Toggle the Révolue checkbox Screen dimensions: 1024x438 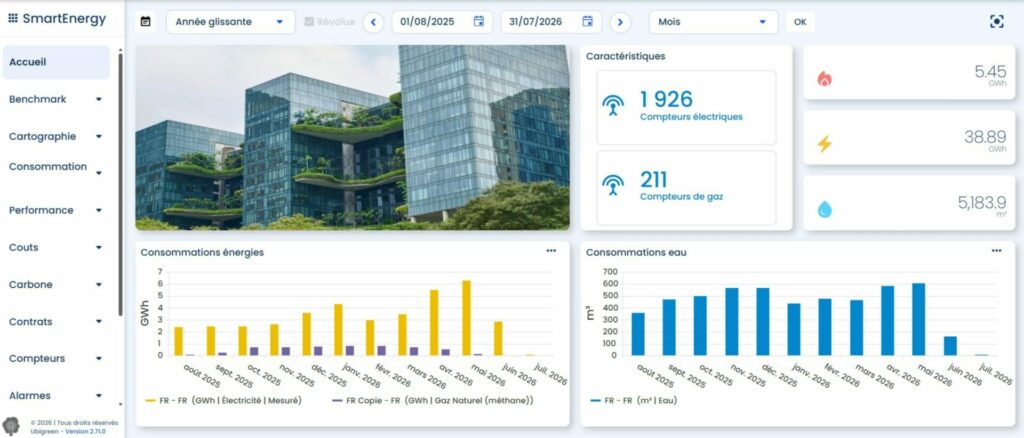pos(309,22)
